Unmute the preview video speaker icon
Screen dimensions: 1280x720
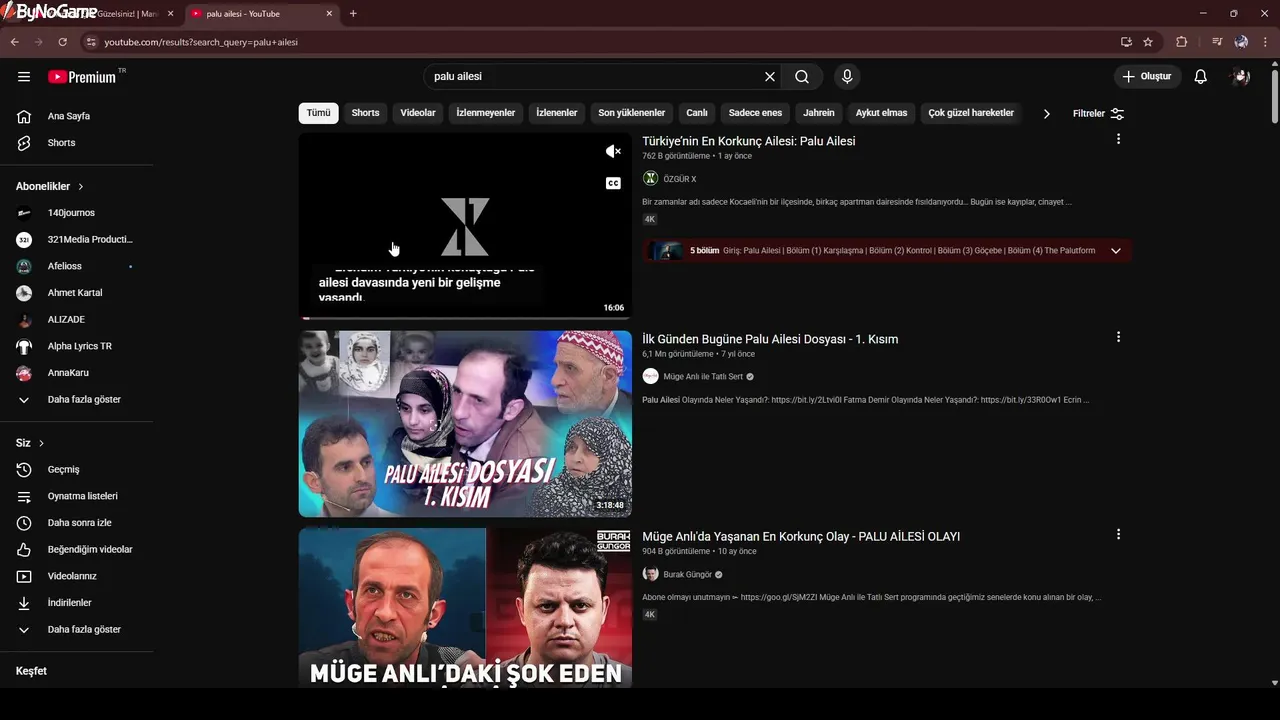pos(613,151)
